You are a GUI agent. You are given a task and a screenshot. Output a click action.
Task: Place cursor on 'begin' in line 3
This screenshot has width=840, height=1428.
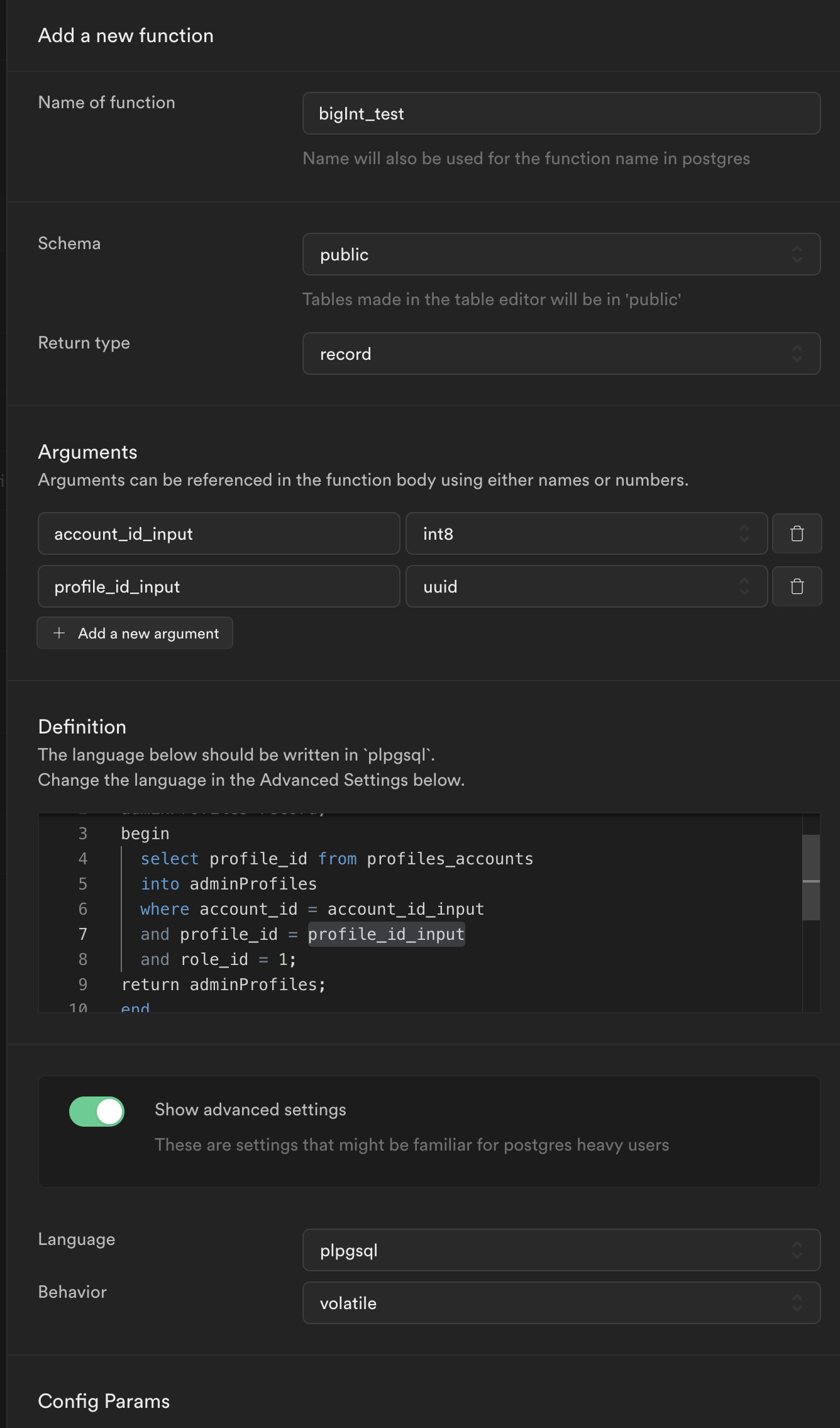click(x=145, y=834)
